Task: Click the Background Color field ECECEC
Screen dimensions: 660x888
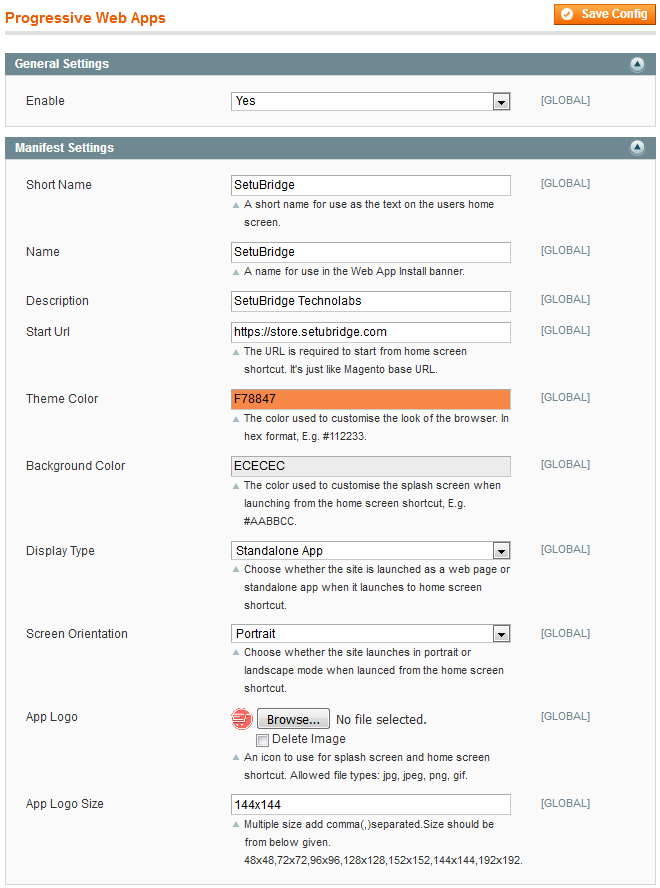Action: (370, 466)
